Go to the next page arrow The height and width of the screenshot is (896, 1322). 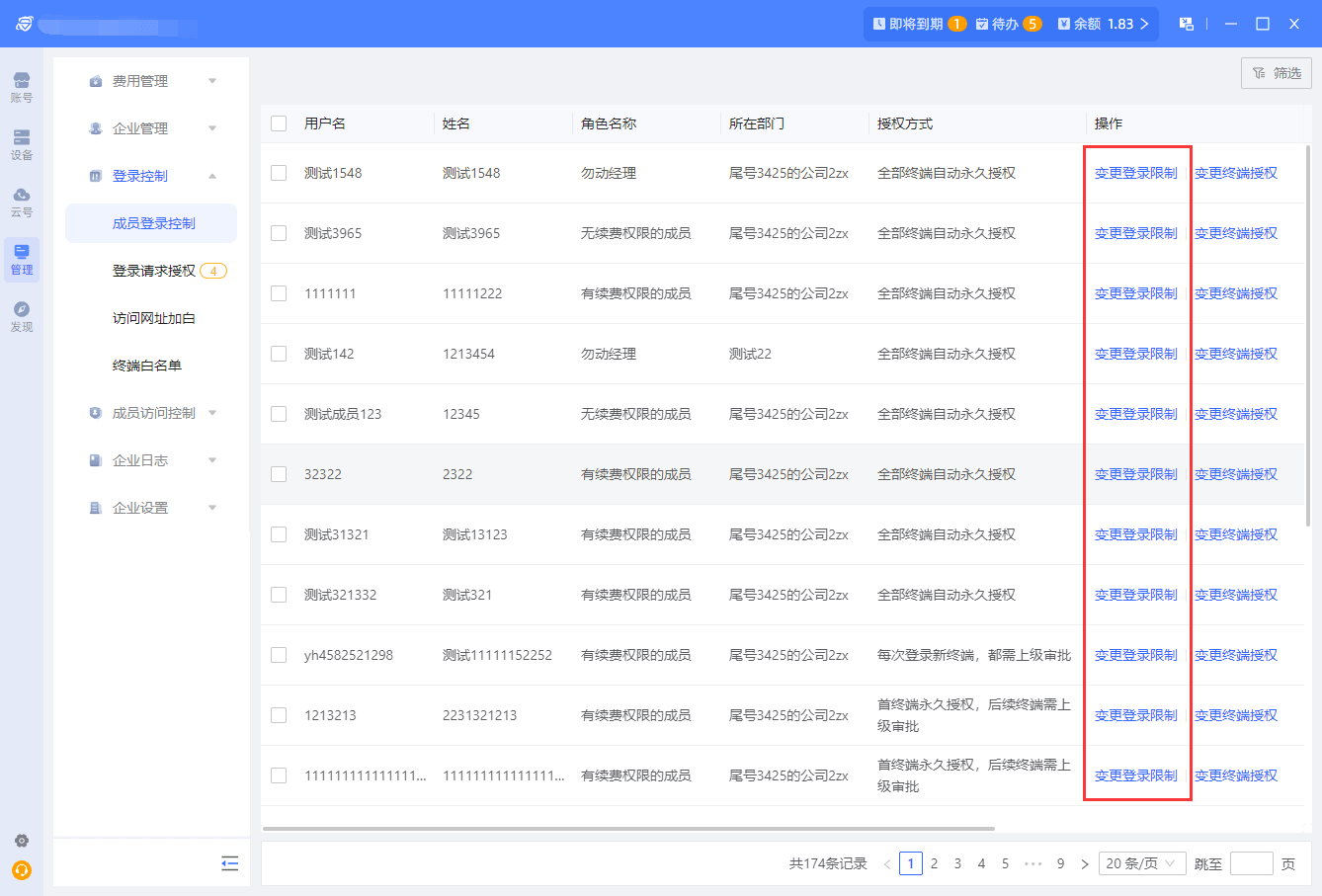(x=1085, y=864)
